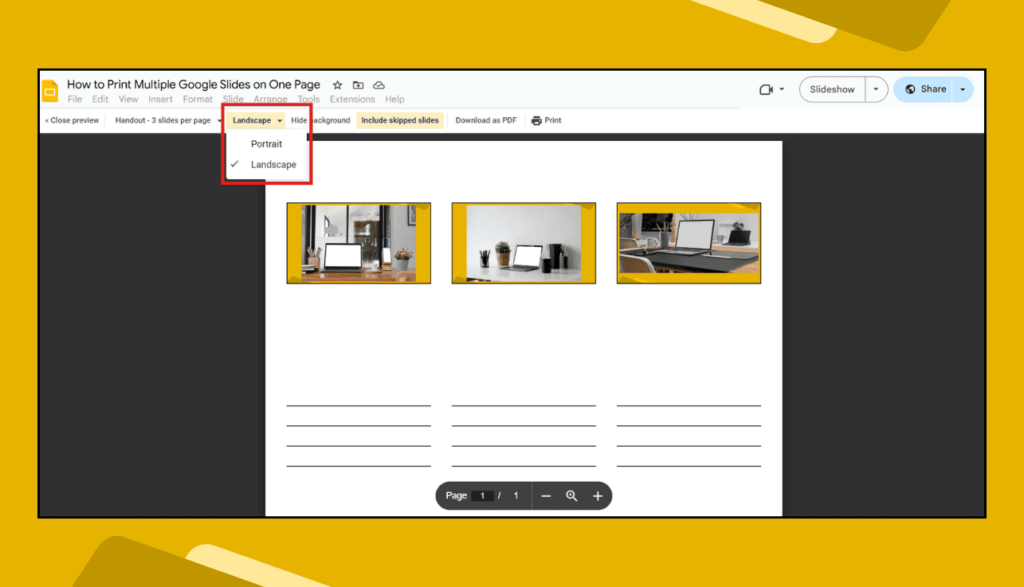The width and height of the screenshot is (1024, 587).
Task: Zoom out using the minus icon
Action: click(546, 496)
